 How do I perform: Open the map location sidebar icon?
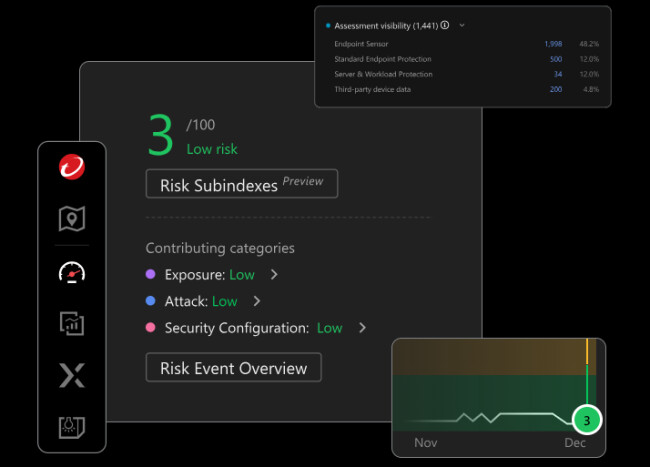(x=71, y=218)
